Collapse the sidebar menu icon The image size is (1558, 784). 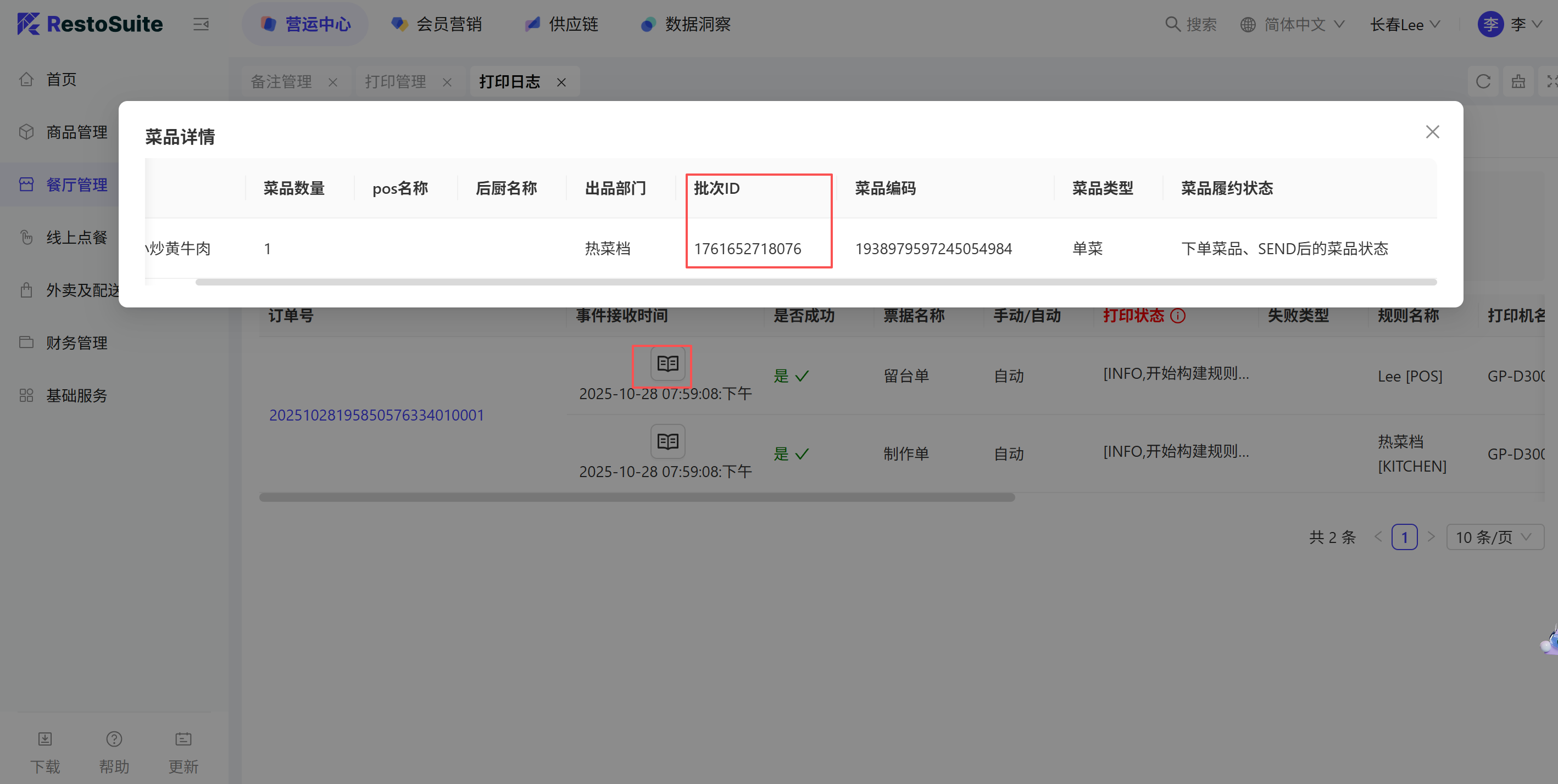(201, 24)
